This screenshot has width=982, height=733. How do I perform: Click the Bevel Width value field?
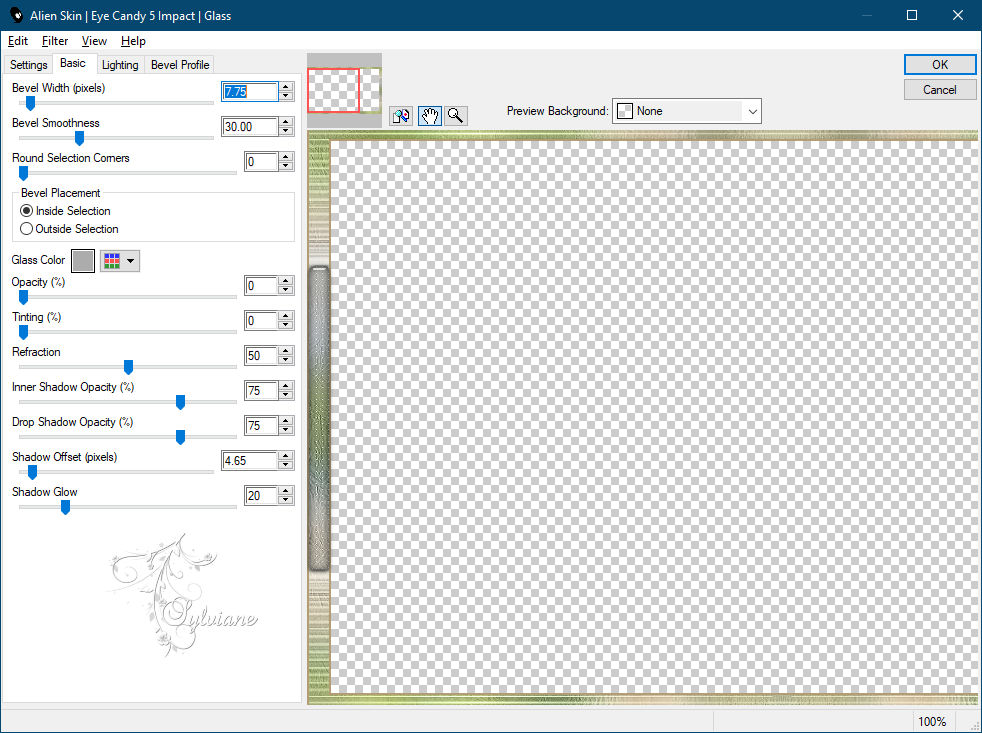tap(250, 91)
